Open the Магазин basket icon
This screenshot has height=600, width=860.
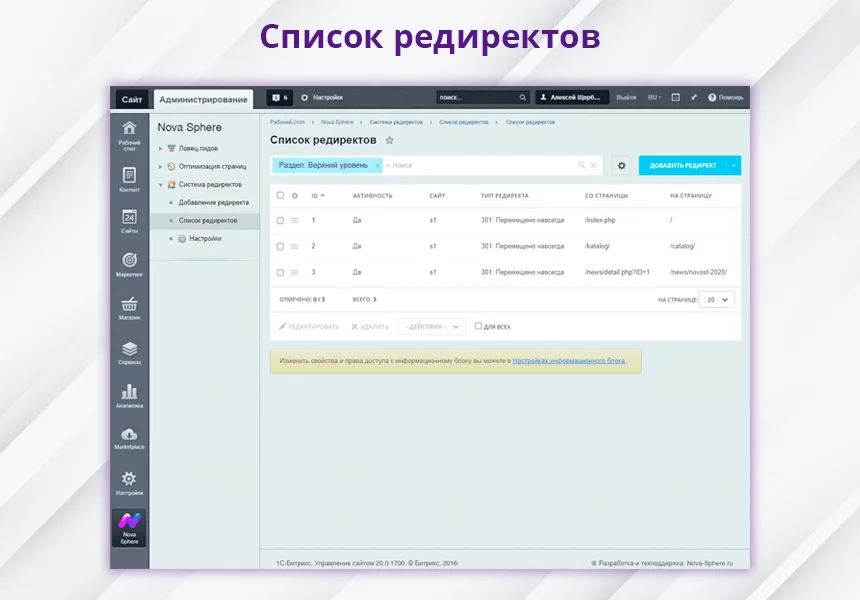(x=129, y=308)
